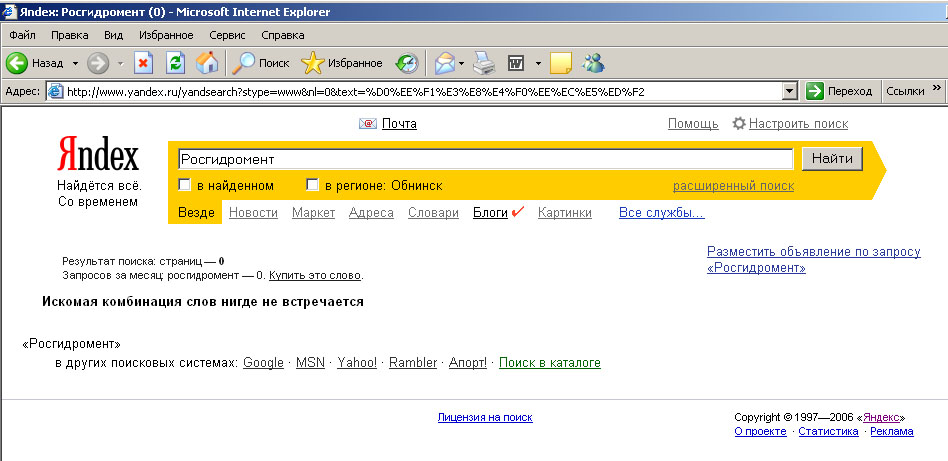Open the Forward history dropdown arrow

[x=120, y=63]
